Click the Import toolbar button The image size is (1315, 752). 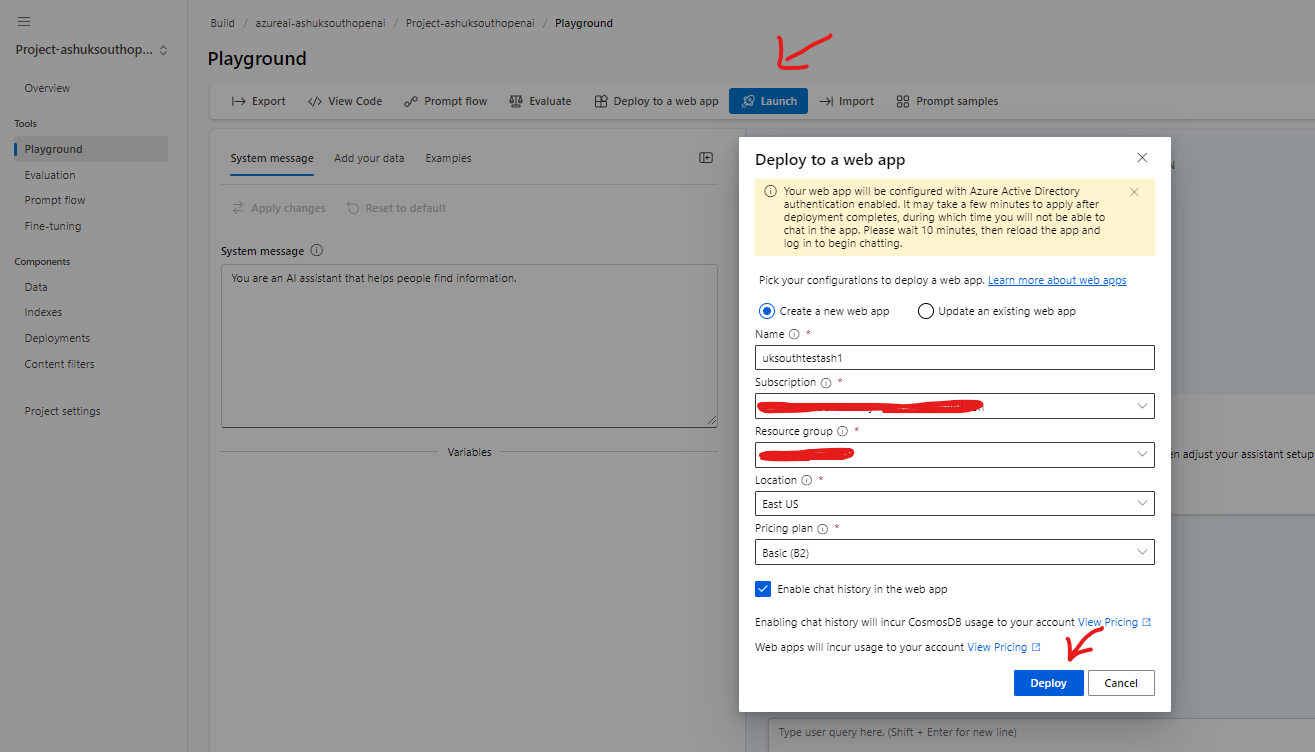[846, 101]
